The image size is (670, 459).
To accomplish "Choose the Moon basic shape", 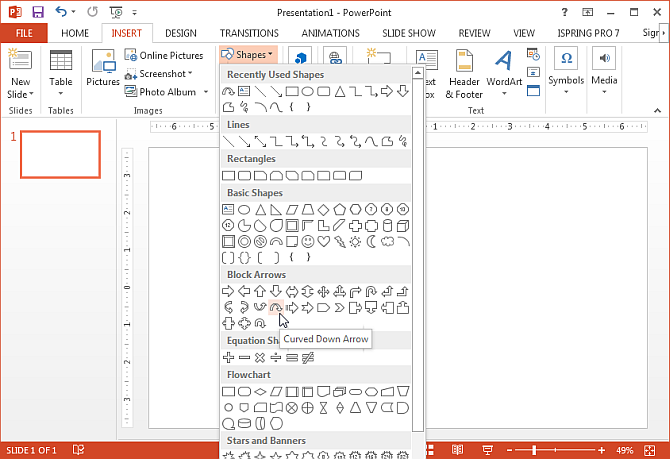I will [x=371, y=242].
